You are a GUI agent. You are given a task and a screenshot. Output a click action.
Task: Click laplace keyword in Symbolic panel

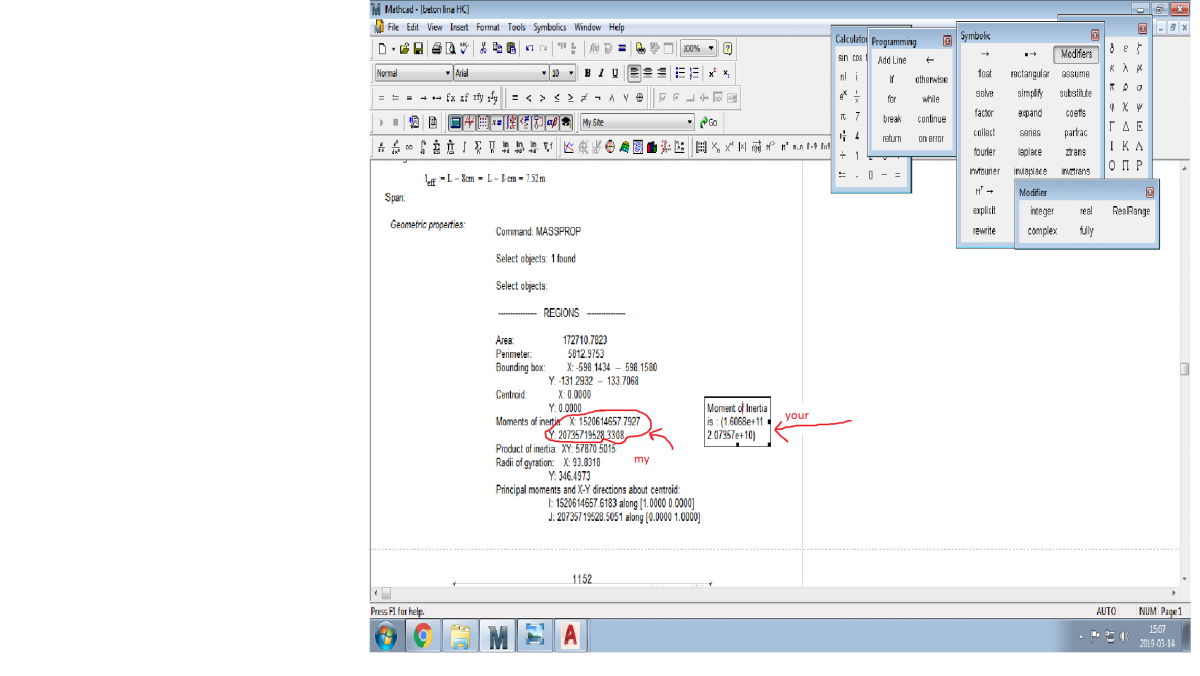[1030, 152]
